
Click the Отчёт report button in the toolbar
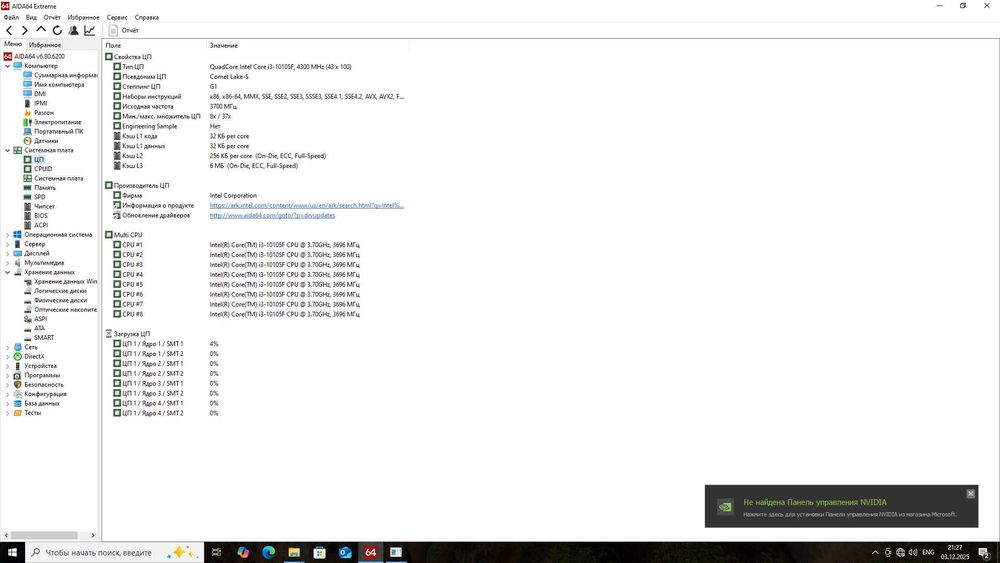tap(124, 30)
